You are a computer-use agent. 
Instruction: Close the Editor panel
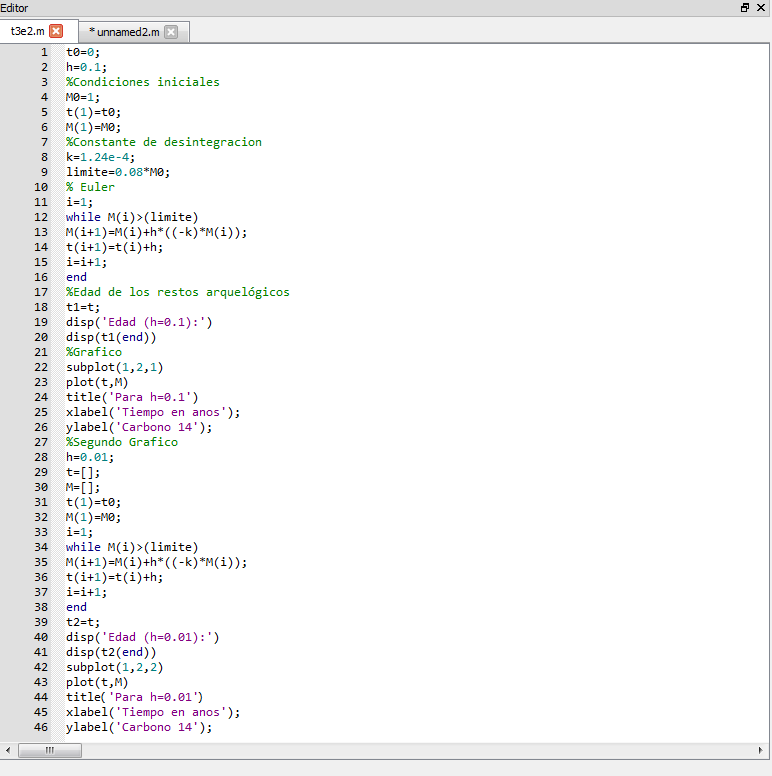(762, 7)
